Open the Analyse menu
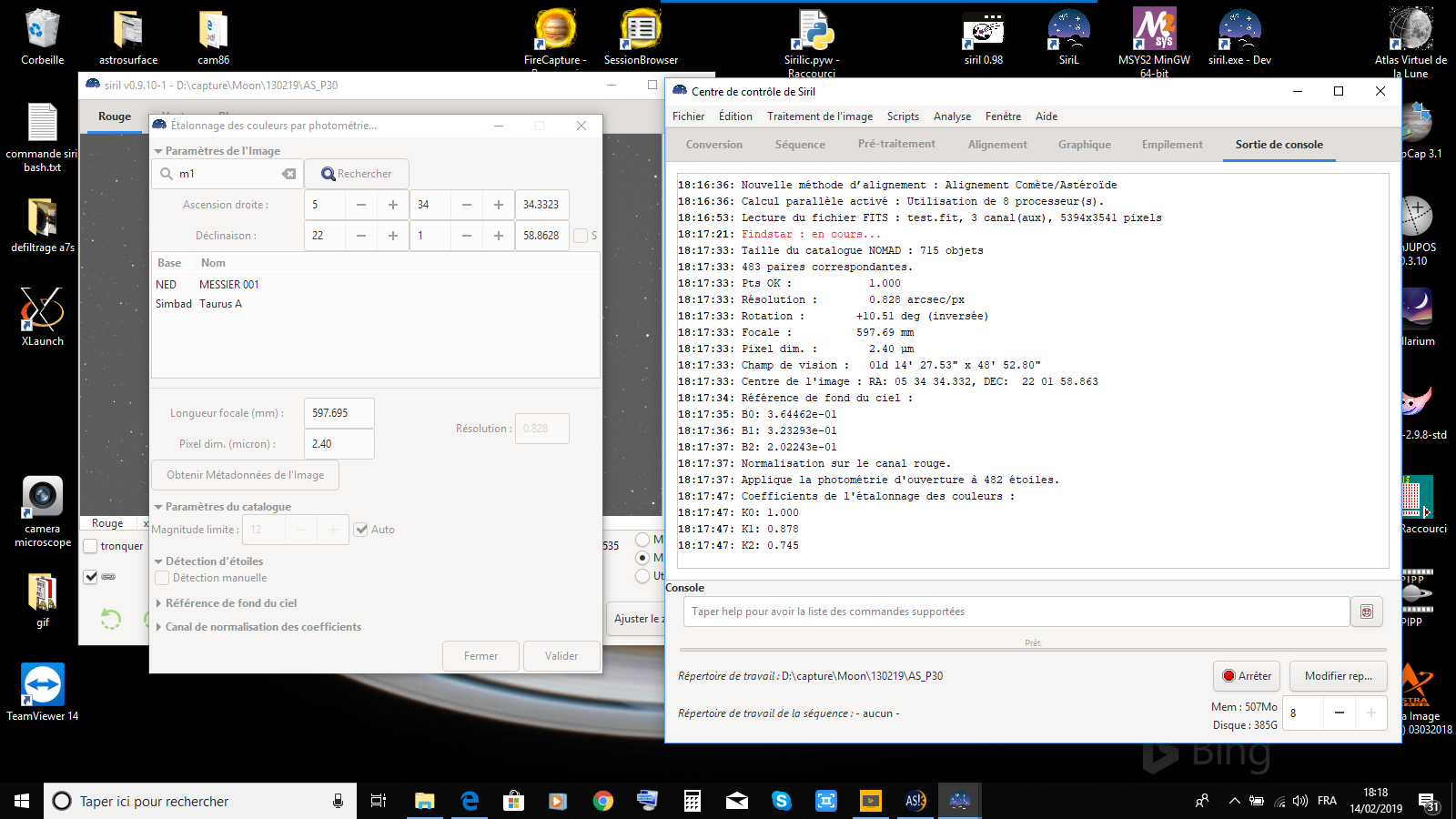The image size is (1456, 819). (x=952, y=116)
